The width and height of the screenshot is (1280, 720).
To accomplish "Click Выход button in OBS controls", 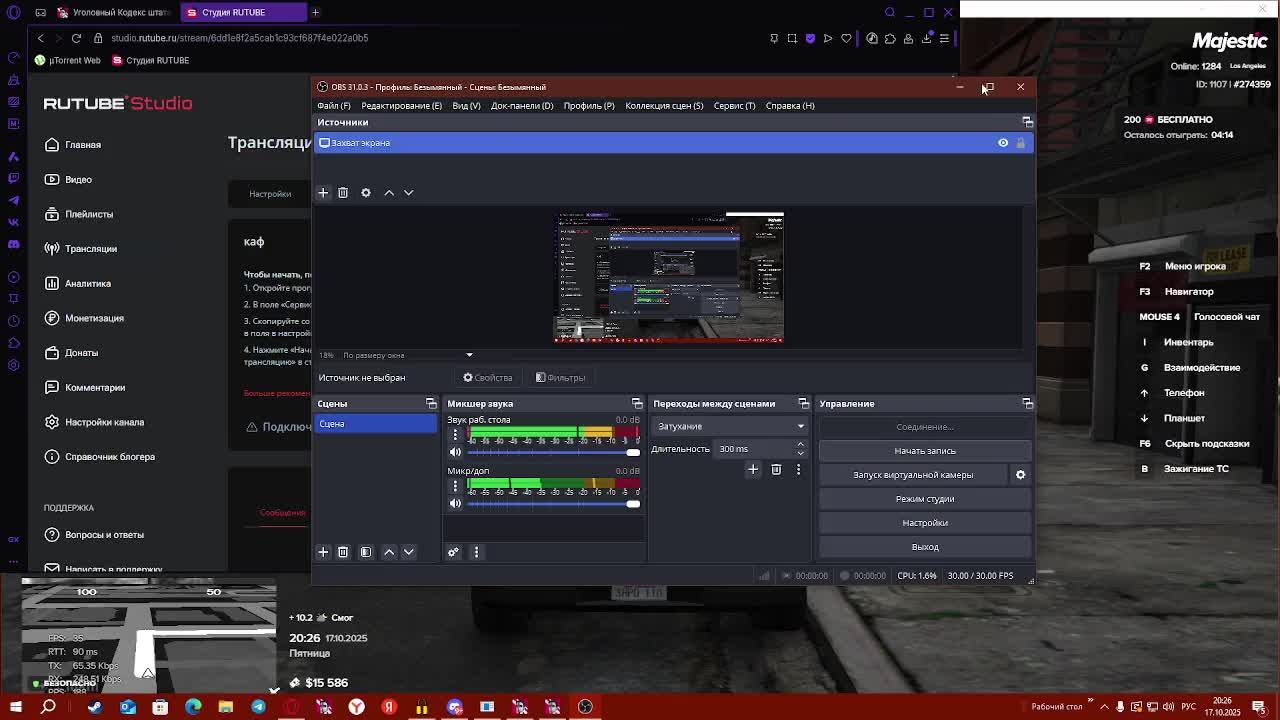I will pyautogui.click(x=925, y=547).
